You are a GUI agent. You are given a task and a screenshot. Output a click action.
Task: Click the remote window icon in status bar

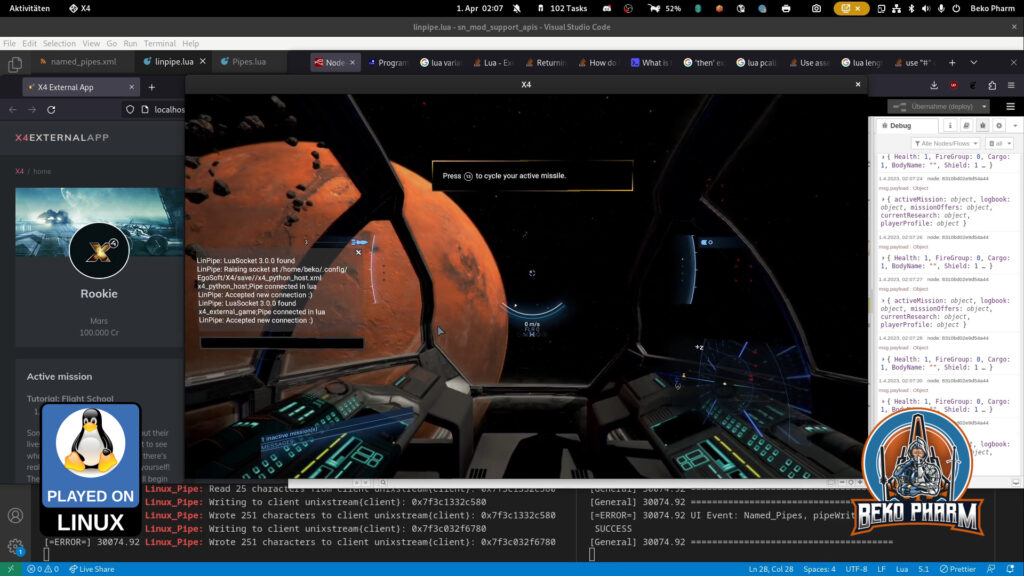click(10, 569)
